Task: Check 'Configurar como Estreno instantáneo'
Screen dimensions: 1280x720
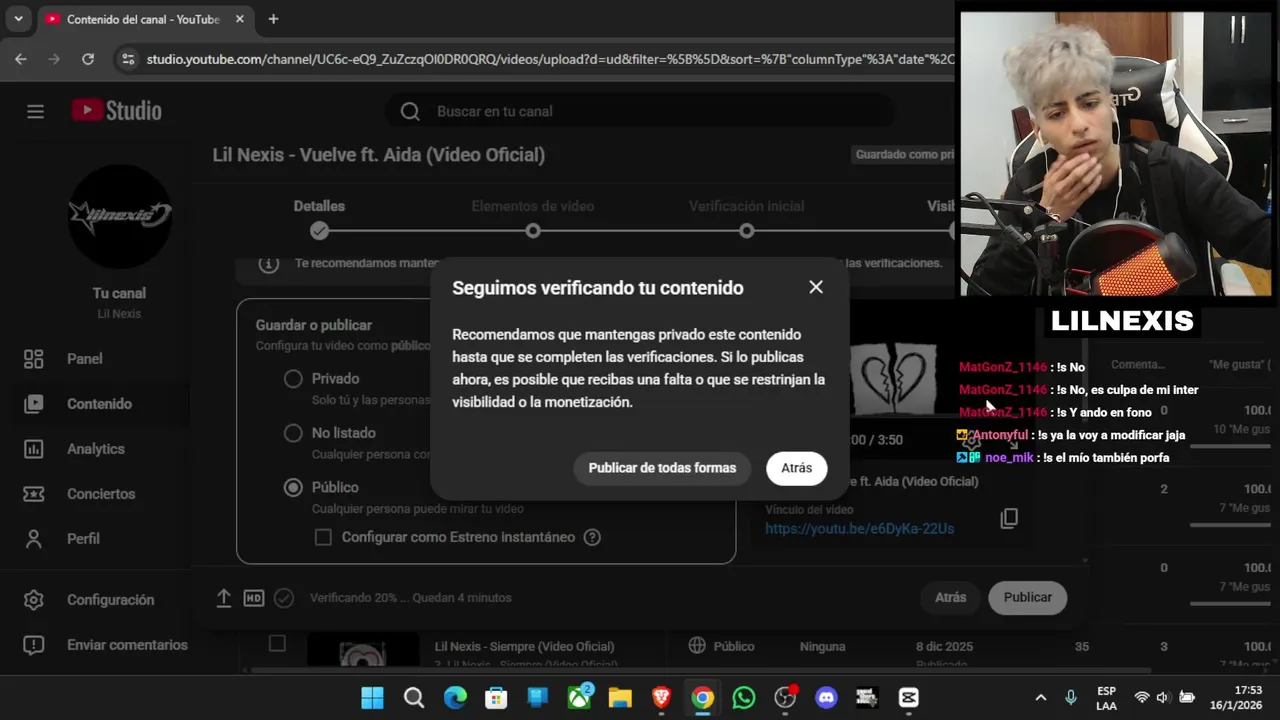Action: point(323,537)
